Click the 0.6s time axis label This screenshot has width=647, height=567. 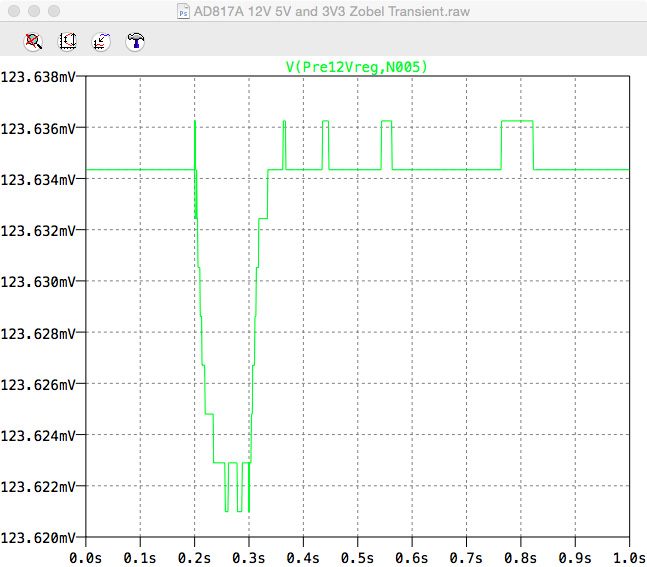(x=412, y=558)
